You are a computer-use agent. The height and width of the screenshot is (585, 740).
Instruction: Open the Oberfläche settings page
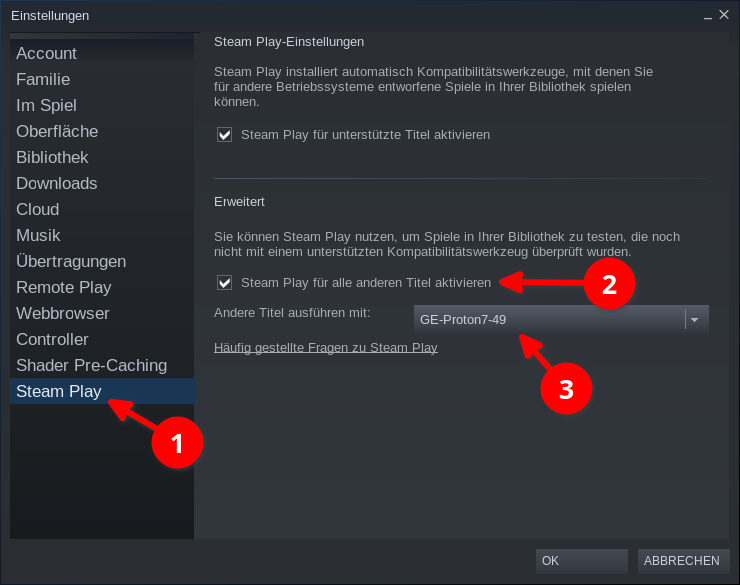(x=57, y=131)
